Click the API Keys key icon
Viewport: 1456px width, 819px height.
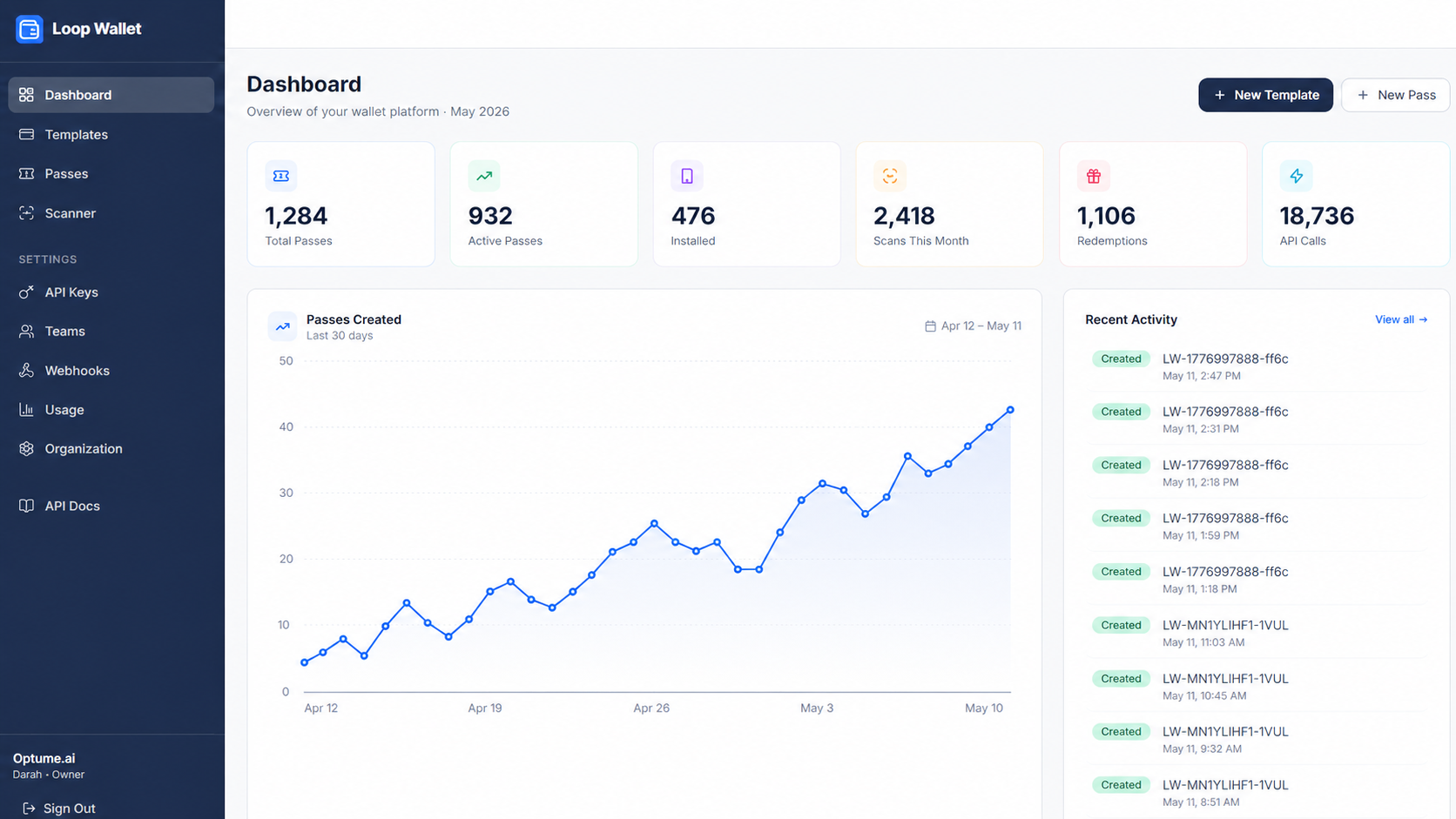[x=27, y=292]
